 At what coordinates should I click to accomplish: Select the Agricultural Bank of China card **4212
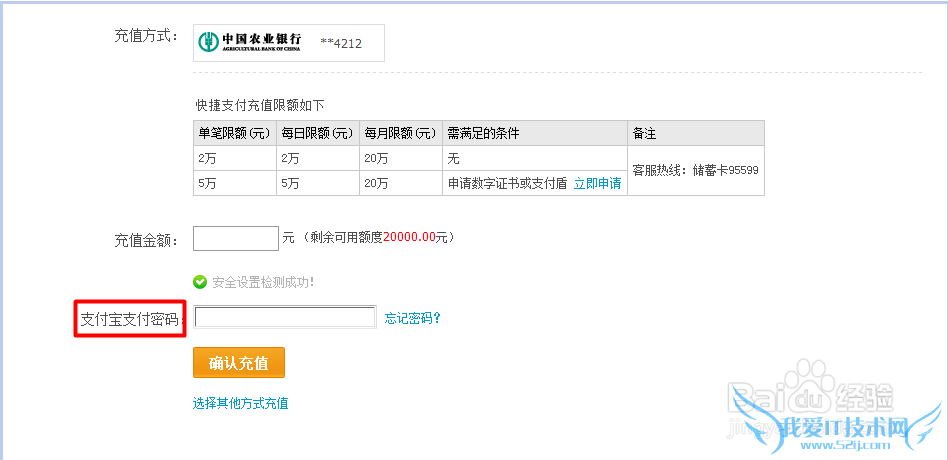coord(289,43)
